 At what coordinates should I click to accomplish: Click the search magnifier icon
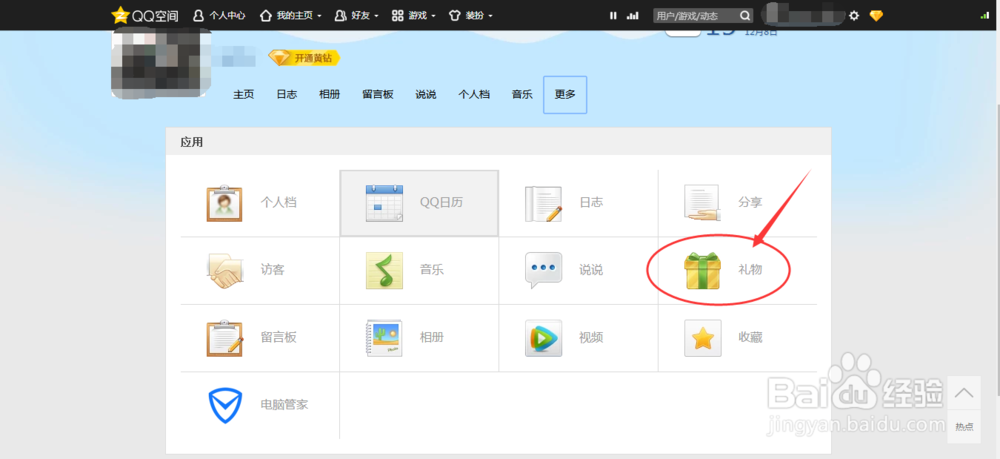pyautogui.click(x=745, y=15)
